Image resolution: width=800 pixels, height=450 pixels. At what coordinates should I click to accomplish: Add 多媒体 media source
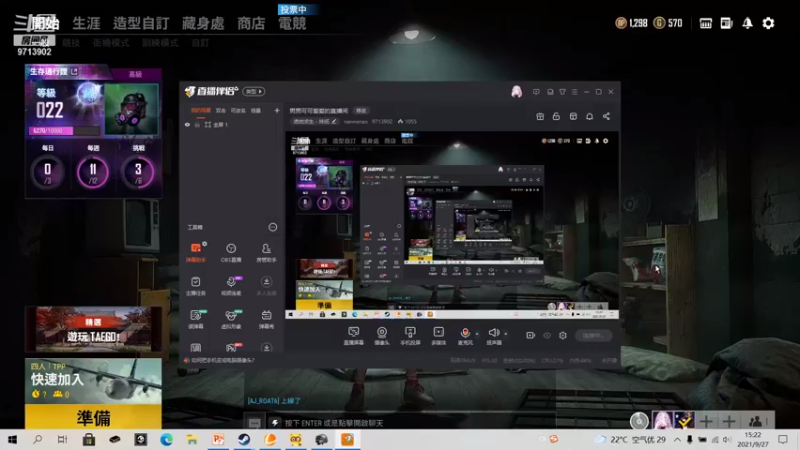coord(438,336)
